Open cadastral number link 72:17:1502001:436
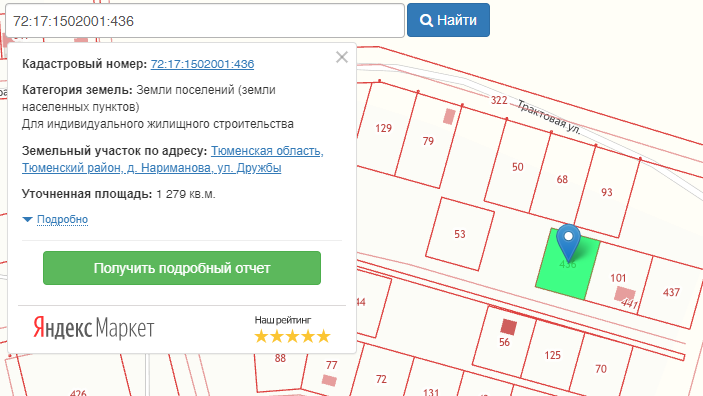The height and width of the screenshot is (396, 703). [x=202, y=64]
